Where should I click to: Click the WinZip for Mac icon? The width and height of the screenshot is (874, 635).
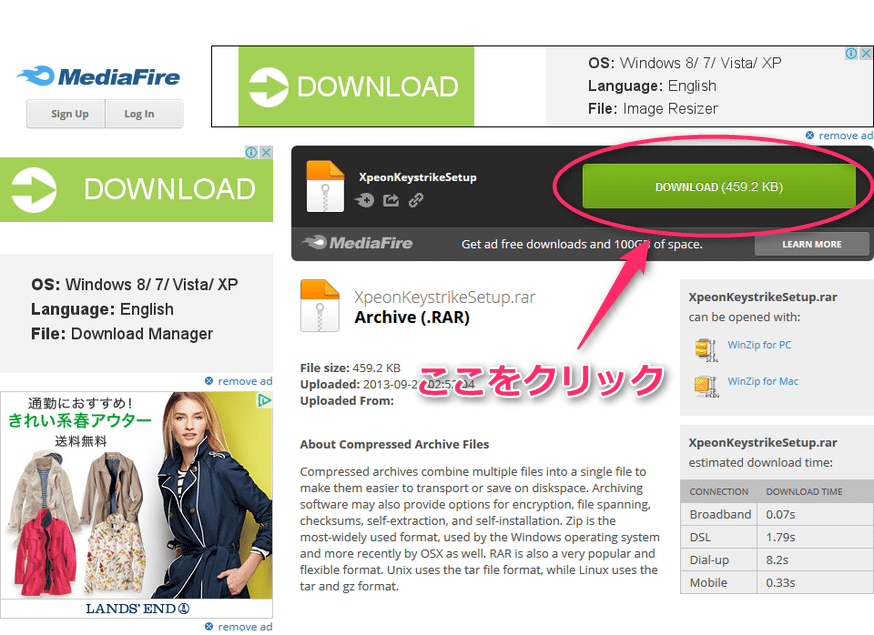coord(706,386)
